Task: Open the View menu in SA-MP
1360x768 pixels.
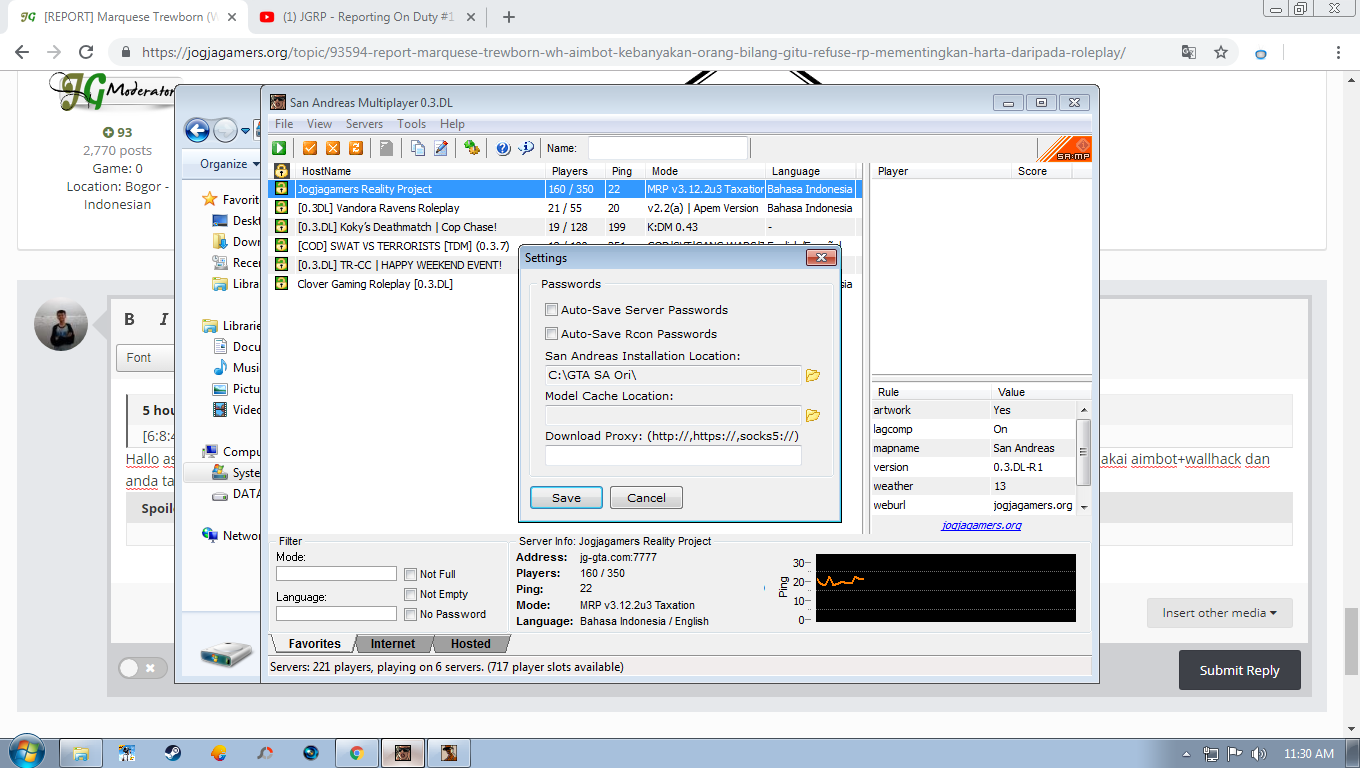Action: [319, 124]
